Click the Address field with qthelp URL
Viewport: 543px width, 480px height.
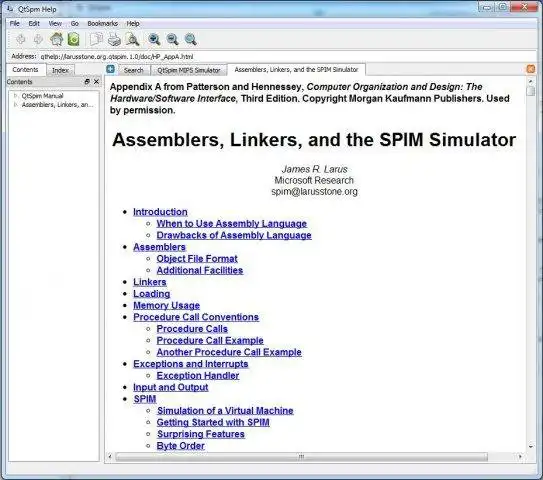point(287,56)
